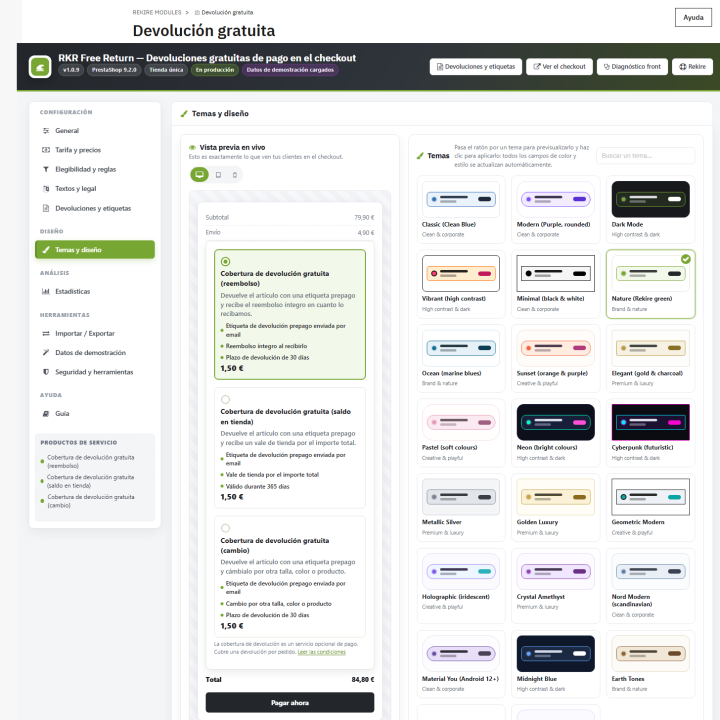Apply Vibrant (high contrast) theme

(461, 284)
